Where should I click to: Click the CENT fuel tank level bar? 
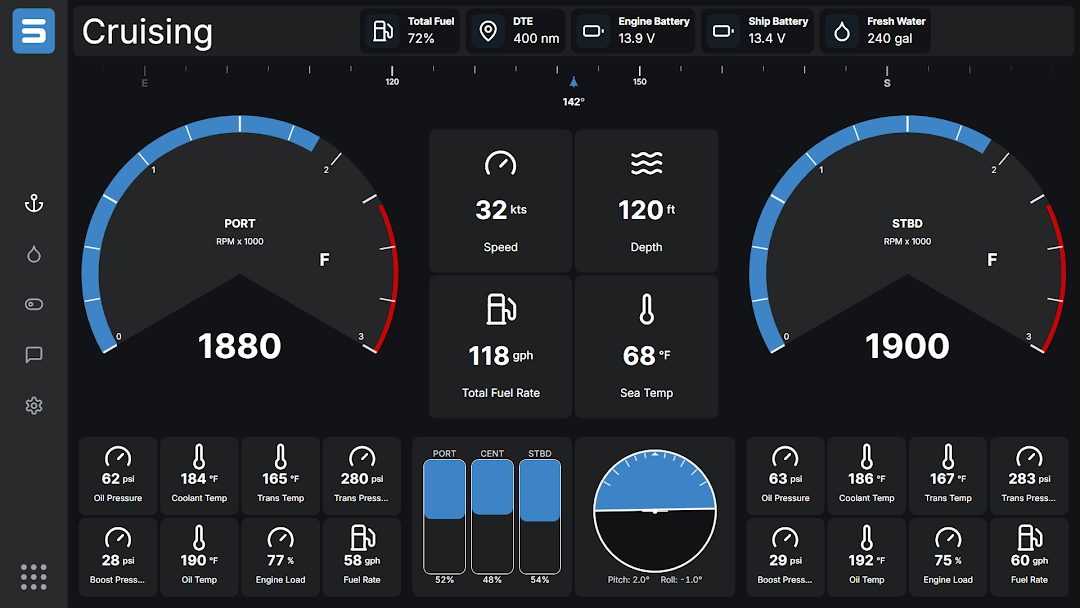click(492, 516)
